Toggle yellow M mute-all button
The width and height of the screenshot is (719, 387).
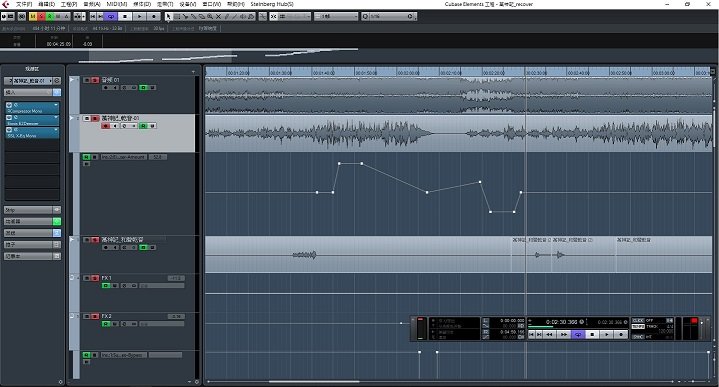[x=33, y=17]
